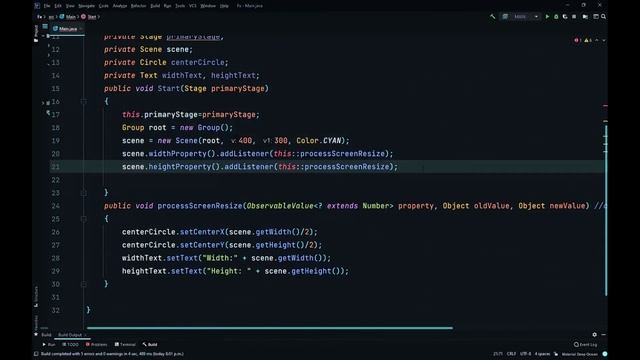Collapse fold marker at line 30 closing brace

[x=84, y=284]
